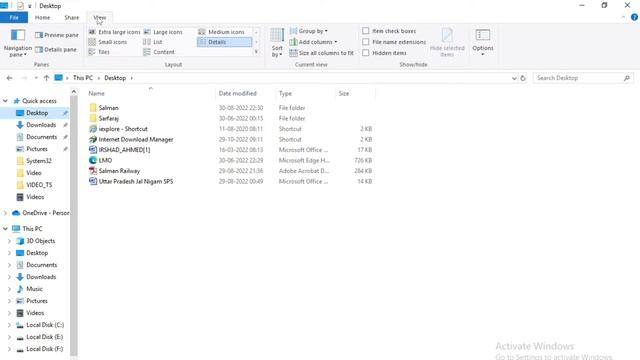Click Hide selected items button
640x360 pixels.
(x=447, y=42)
